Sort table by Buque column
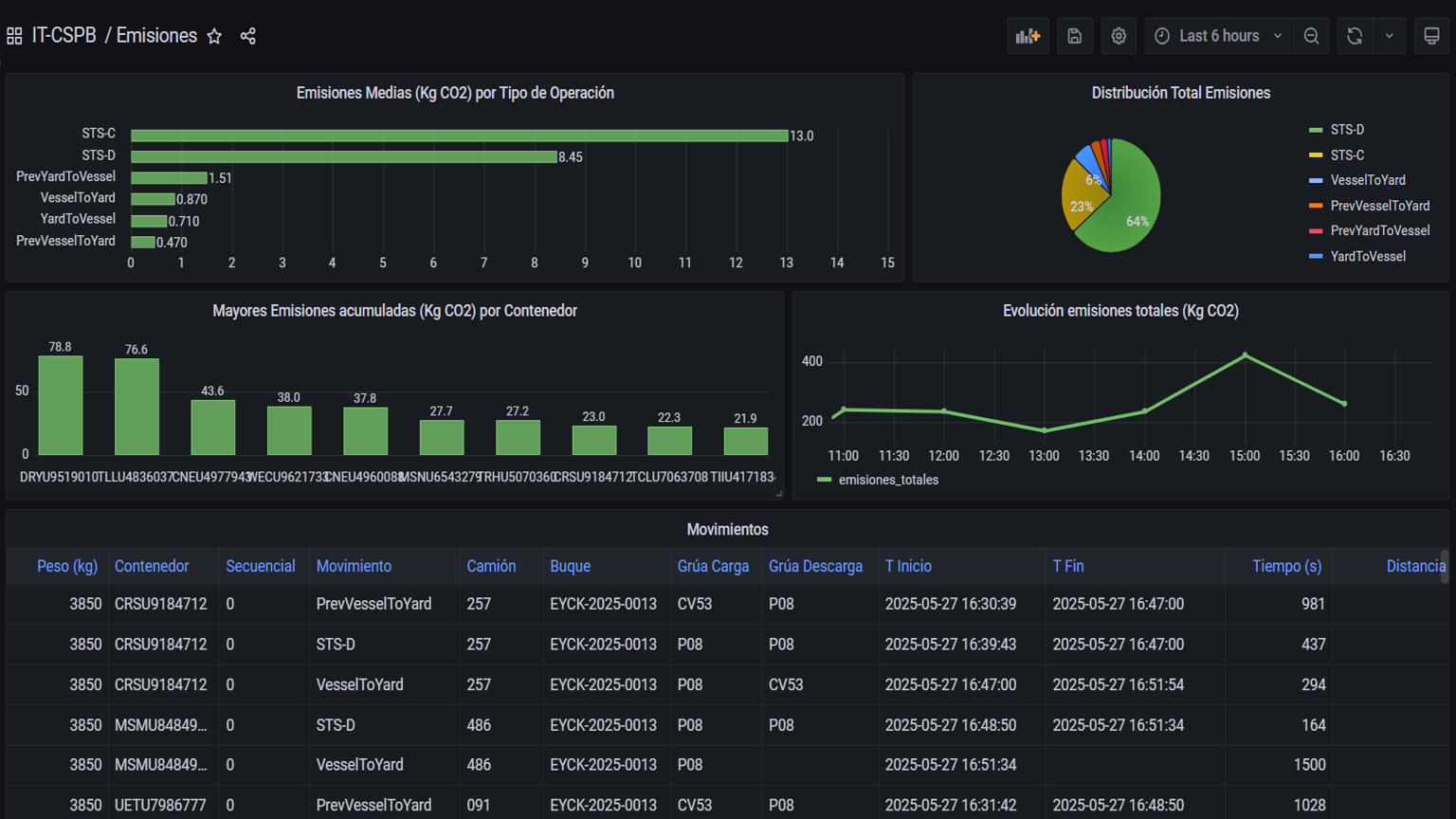The width and height of the screenshot is (1456, 819). coord(570,566)
